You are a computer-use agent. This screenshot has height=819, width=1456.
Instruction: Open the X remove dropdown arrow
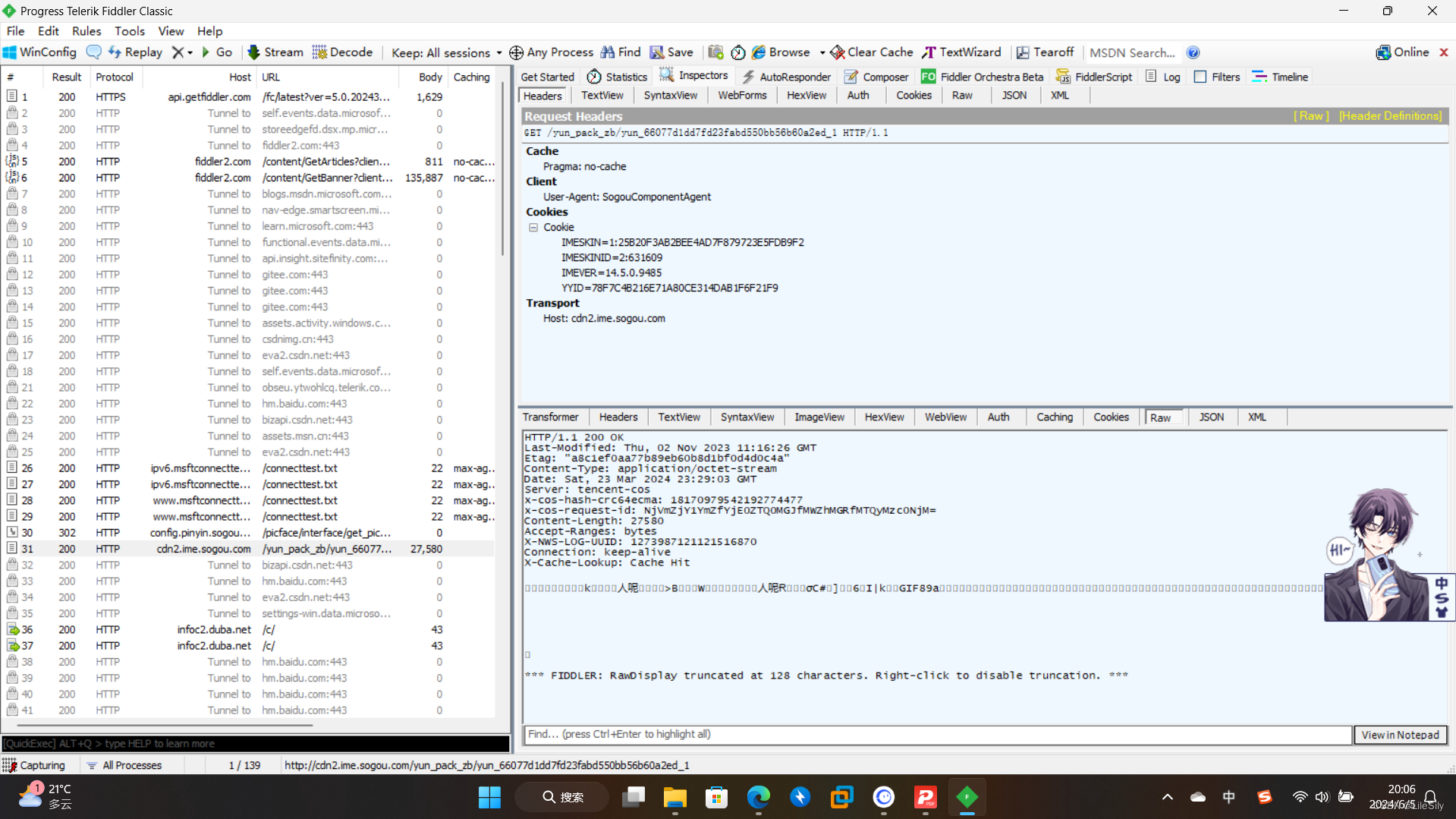pos(190,53)
